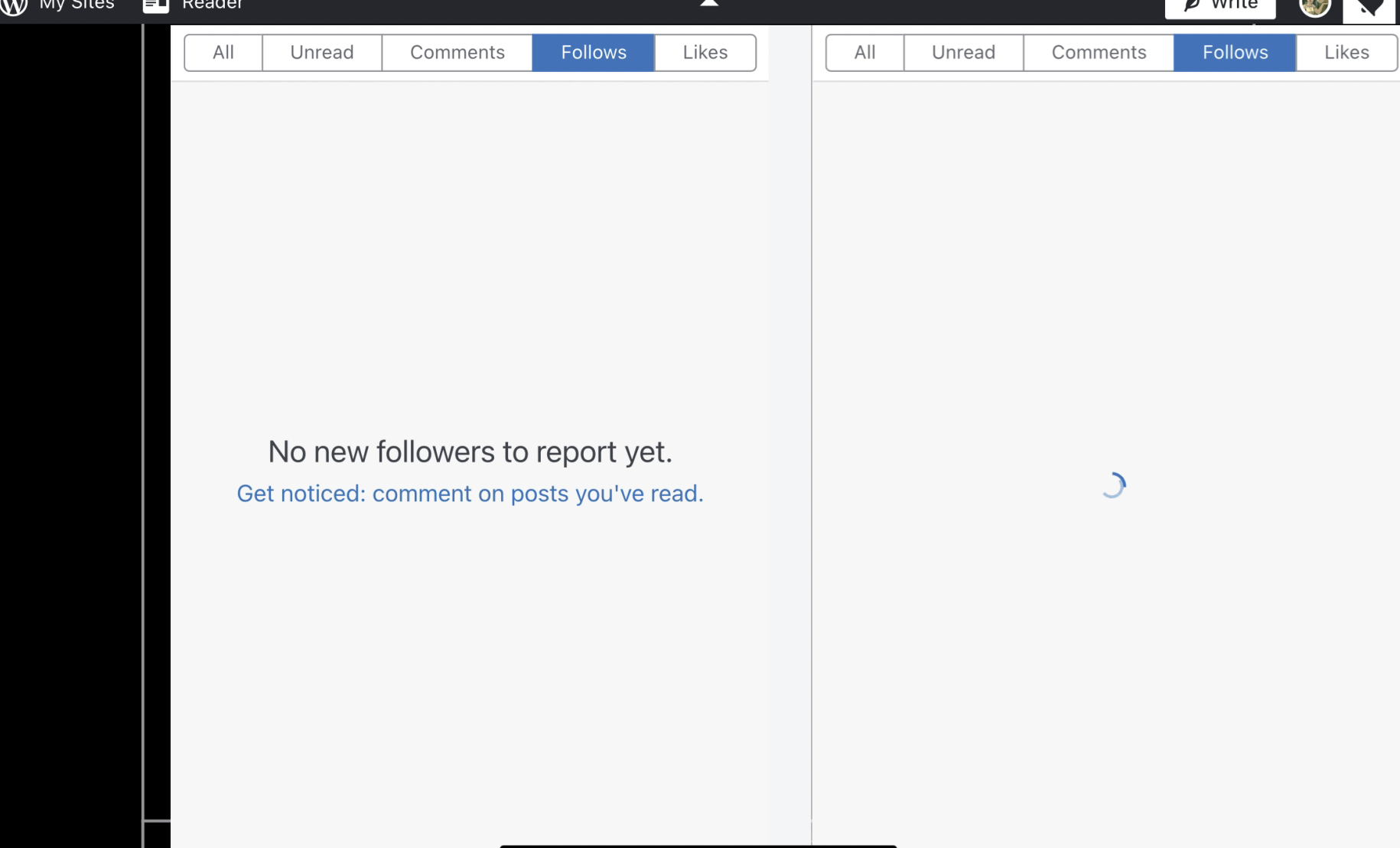Click the white up-arrow at top center
Image resolution: width=1400 pixels, height=848 pixels.
tap(709, 4)
